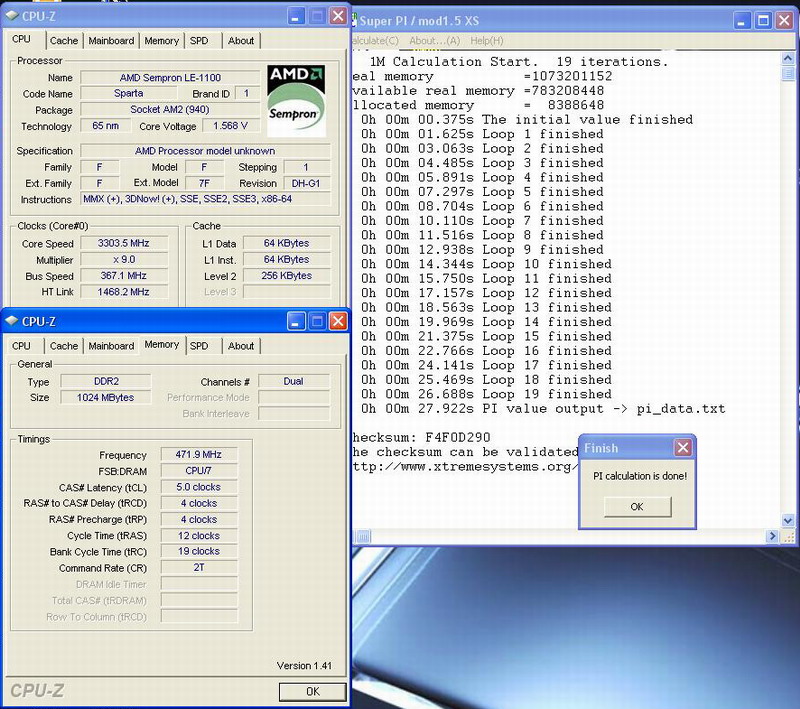The image size is (800, 709).
Task: Click L1 Data value 64 KBytes
Action: 286,243
